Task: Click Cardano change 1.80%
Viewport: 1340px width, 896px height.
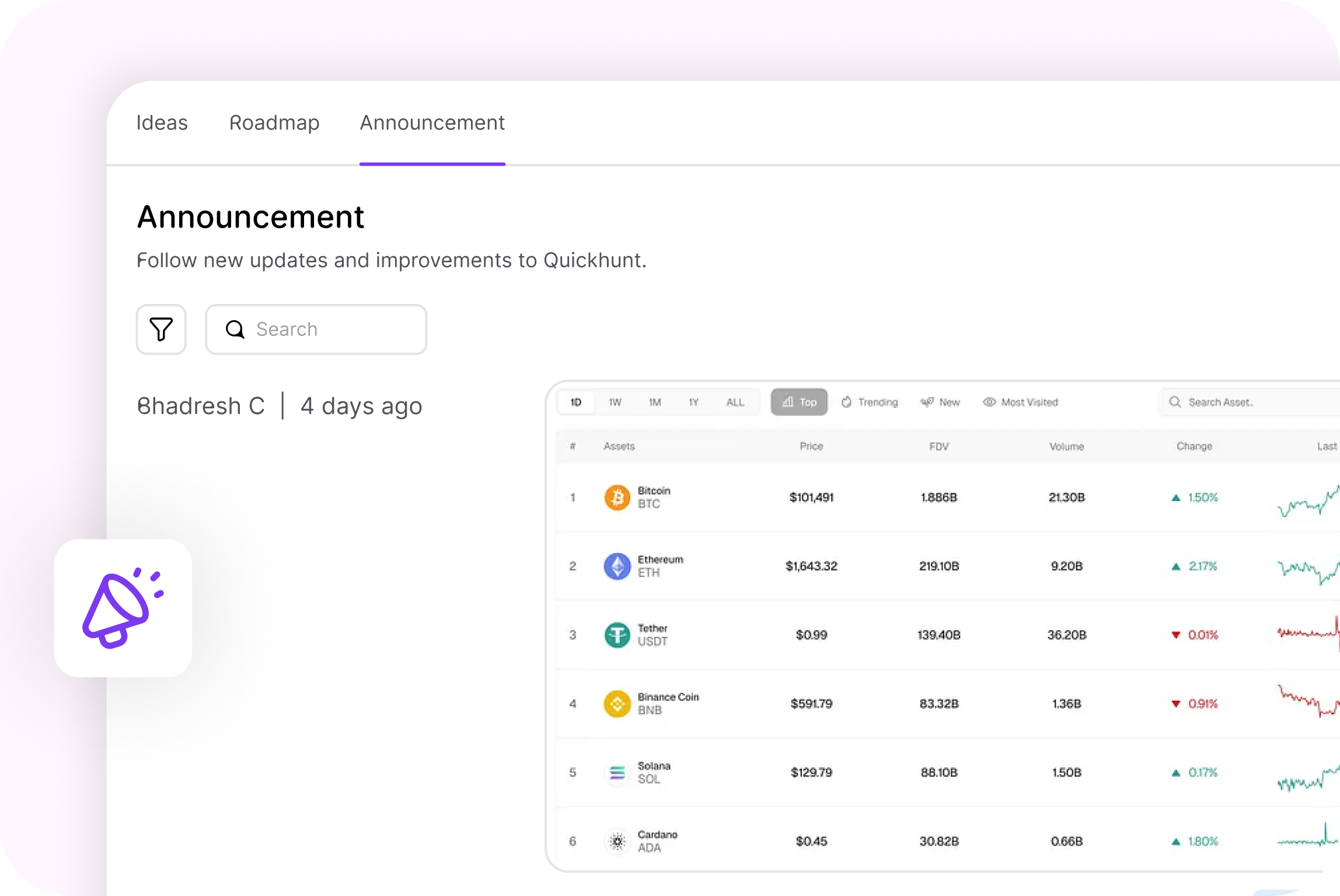Action: 1195,841
